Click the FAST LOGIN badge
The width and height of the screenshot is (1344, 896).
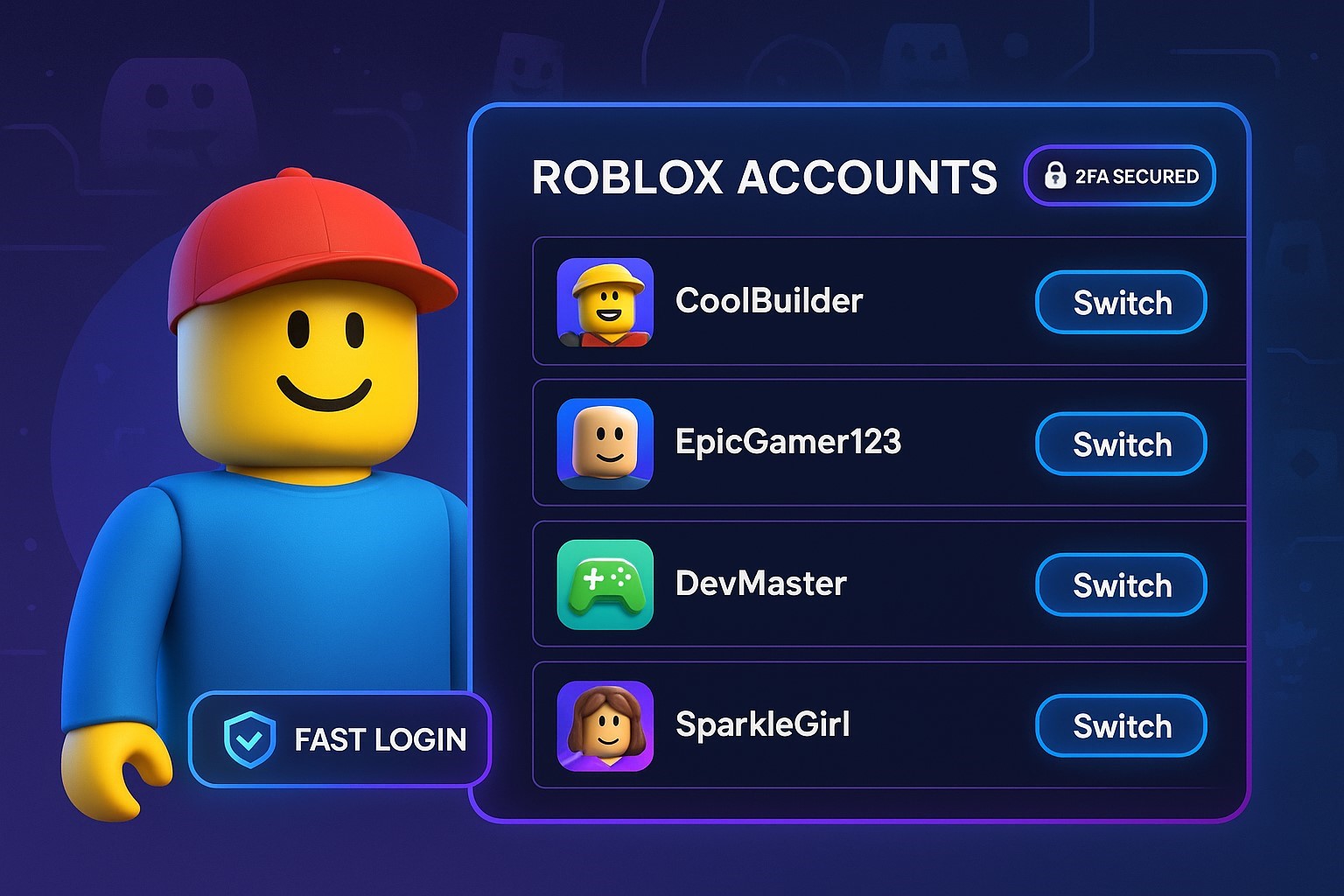pos(339,739)
